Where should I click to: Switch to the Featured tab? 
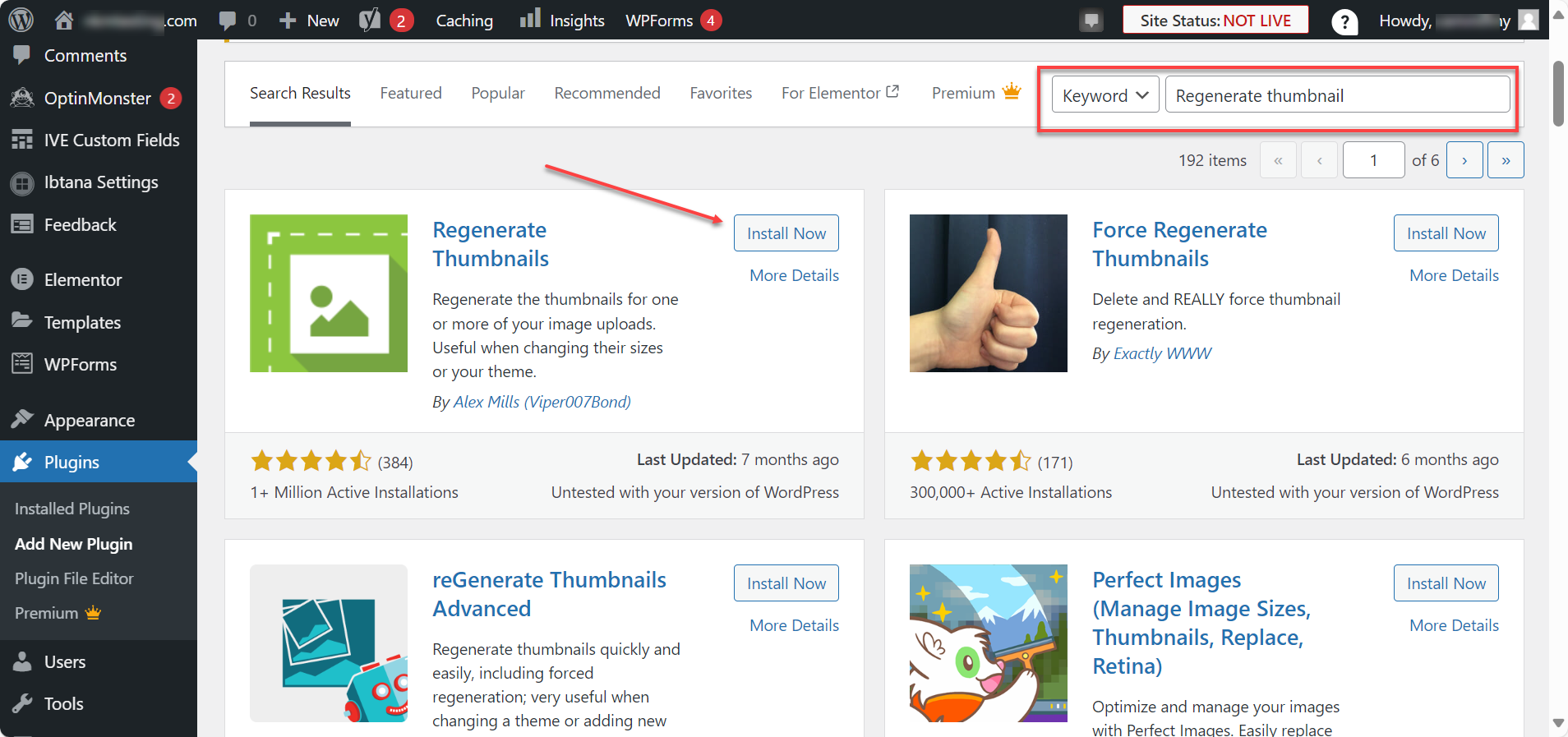[x=411, y=93]
